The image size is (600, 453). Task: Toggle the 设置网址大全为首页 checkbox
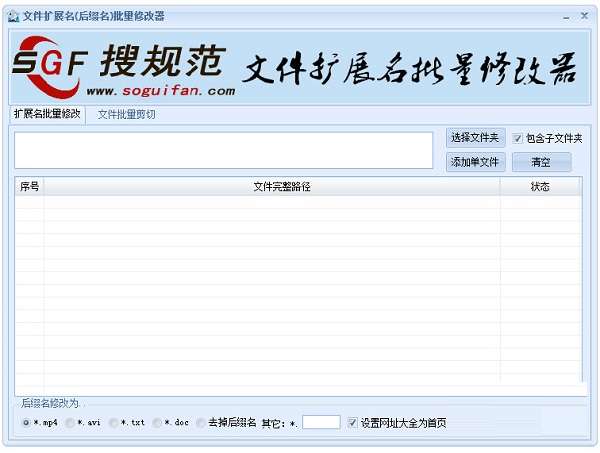pos(352,423)
